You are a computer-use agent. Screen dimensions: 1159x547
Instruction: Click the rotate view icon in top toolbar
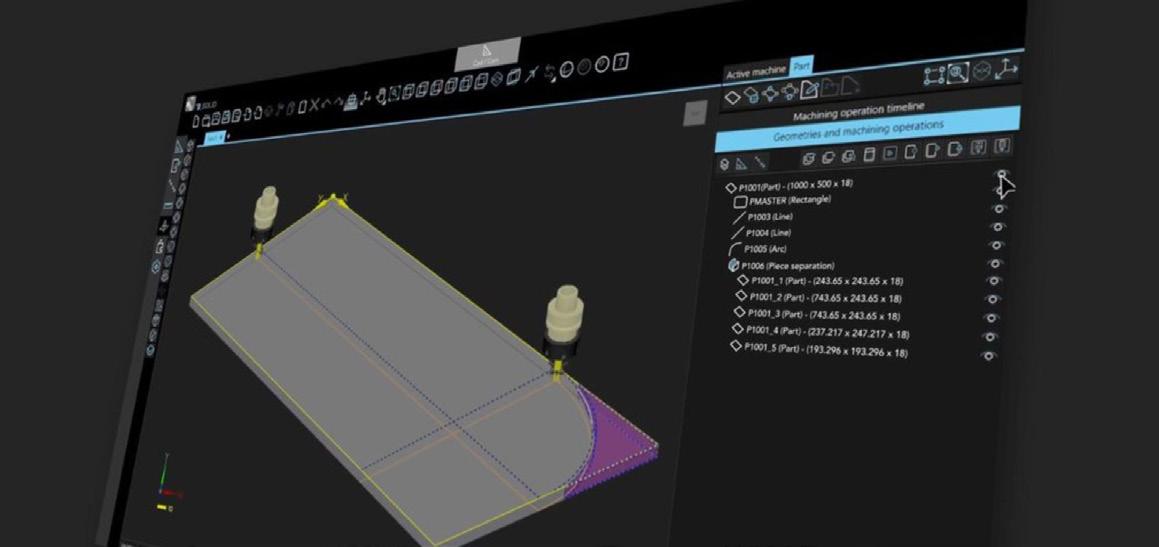[550, 72]
